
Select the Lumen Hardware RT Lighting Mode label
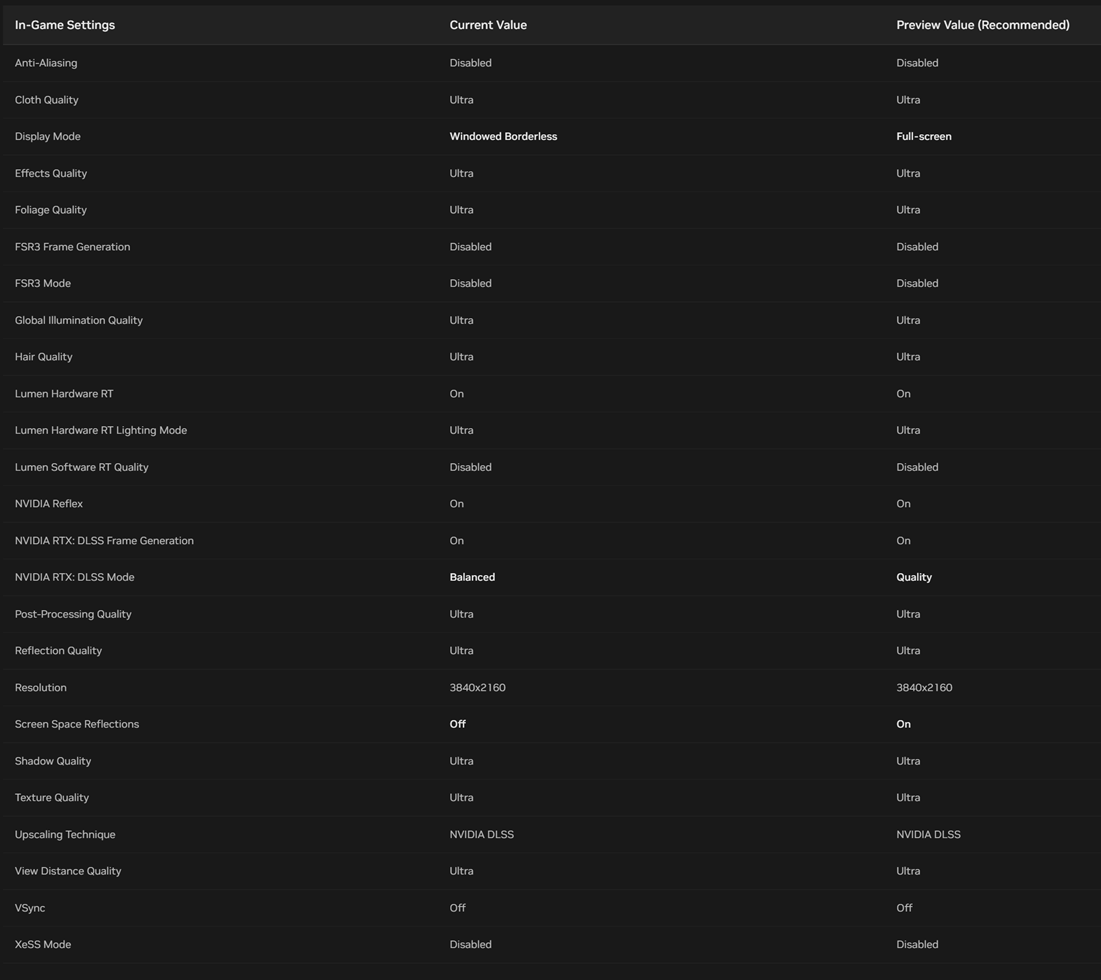coord(101,431)
